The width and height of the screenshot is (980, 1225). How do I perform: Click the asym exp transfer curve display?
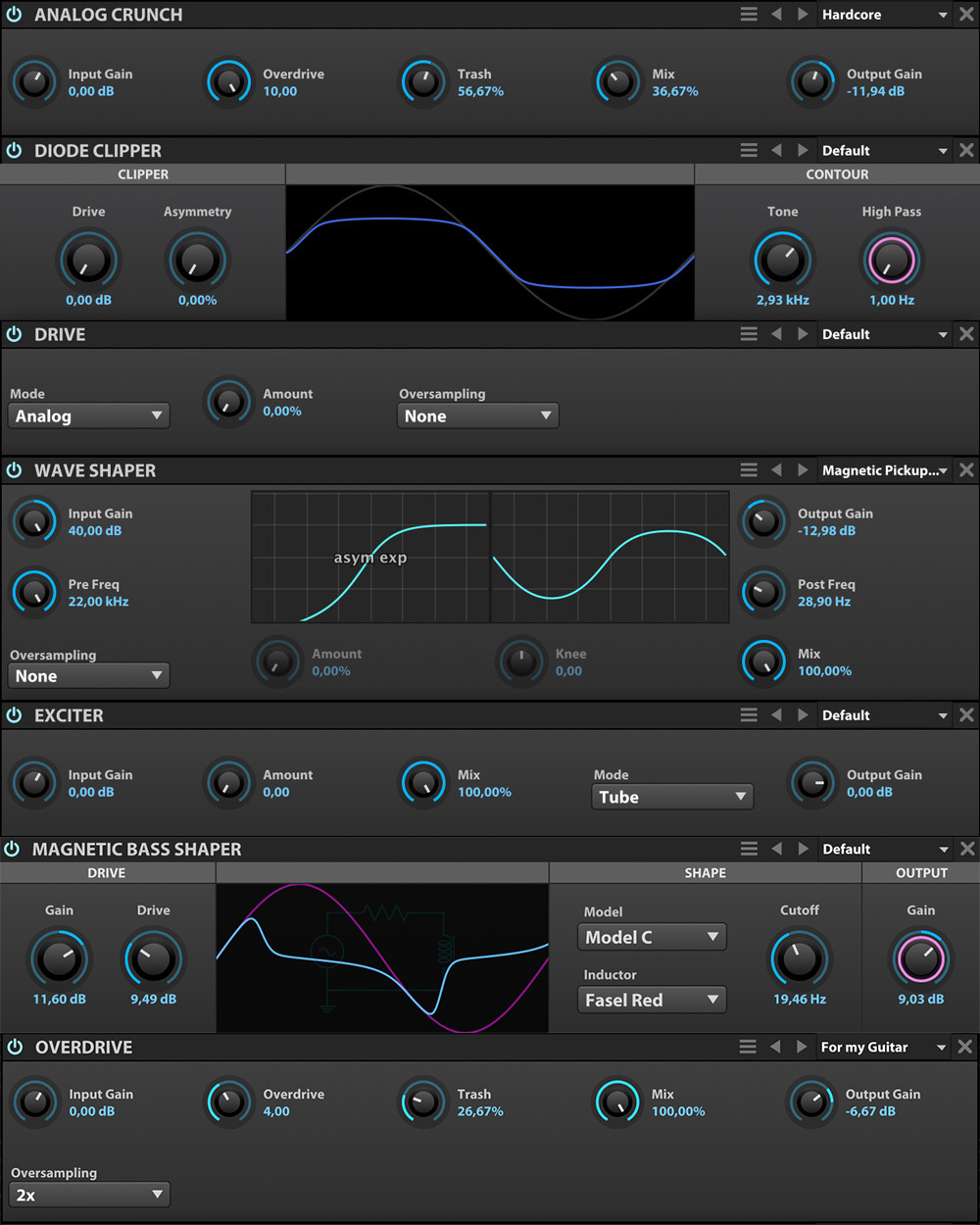coord(370,557)
